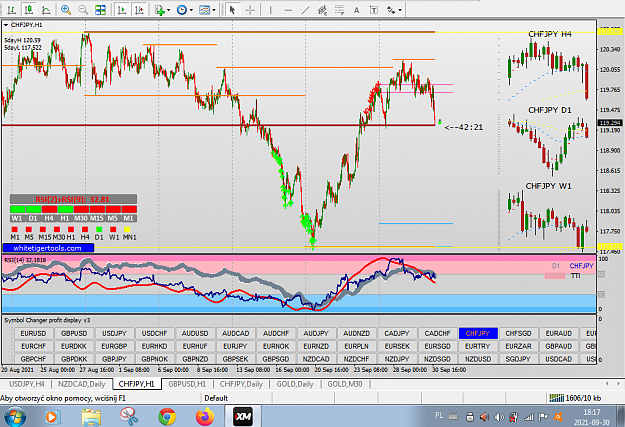
Task: Switch chart to bar chart mode
Action: [x=12, y=10]
